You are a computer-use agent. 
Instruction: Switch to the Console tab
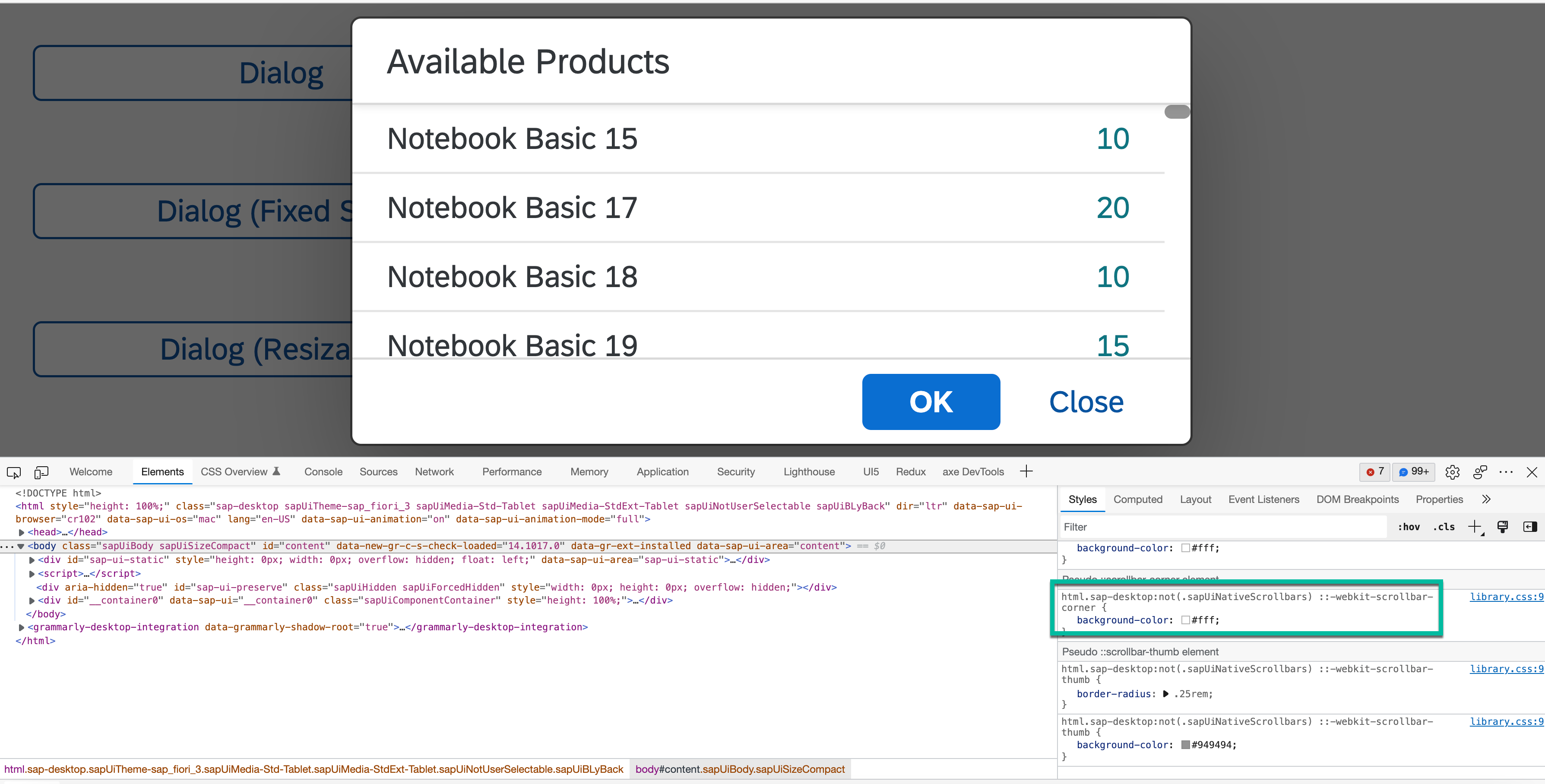point(323,472)
